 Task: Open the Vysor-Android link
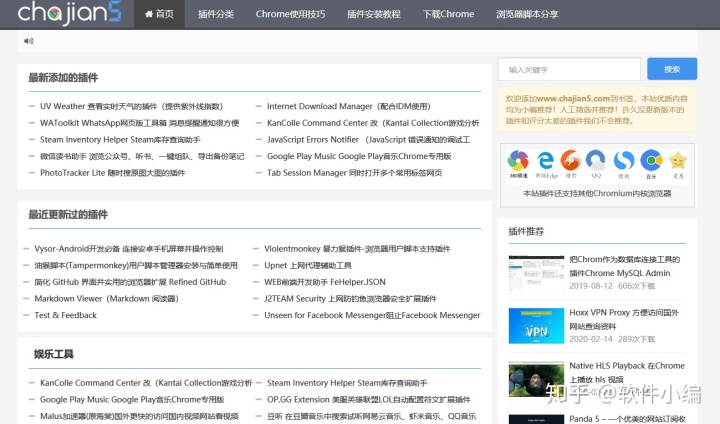point(129,249)
